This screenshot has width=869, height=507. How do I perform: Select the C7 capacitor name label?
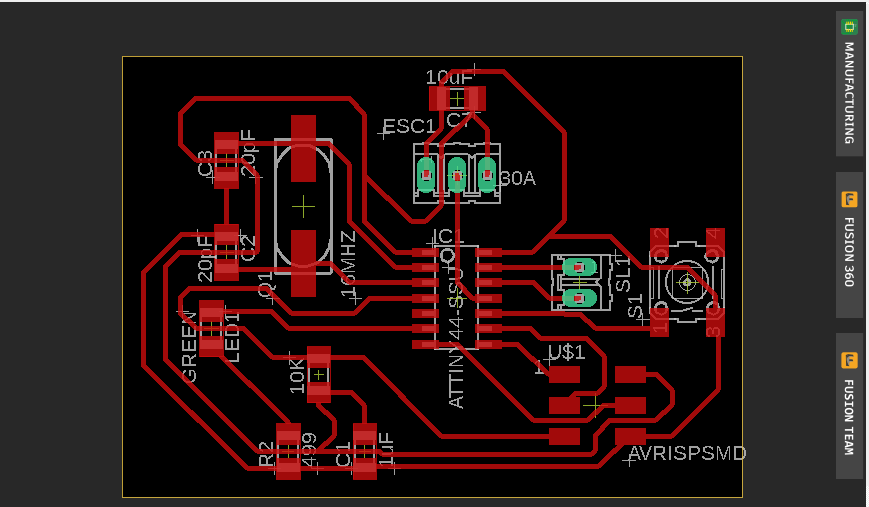pos(459,120)
